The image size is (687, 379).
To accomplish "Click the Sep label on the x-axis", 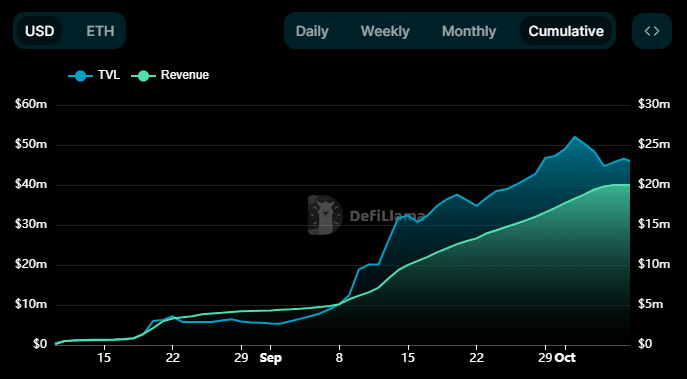I will [x=271, y=358].
